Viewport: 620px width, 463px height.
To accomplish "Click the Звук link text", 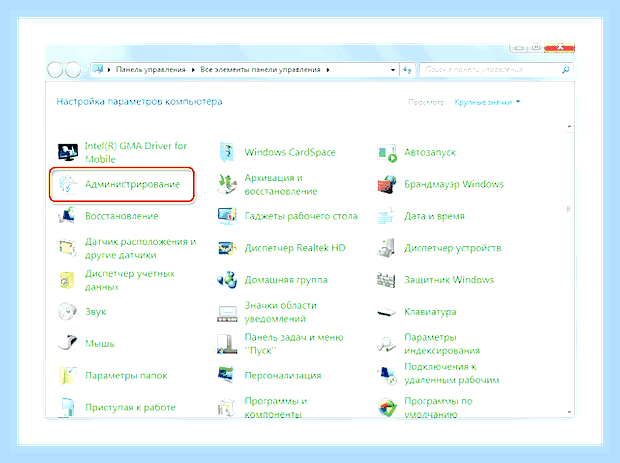I will tap(96, 312).
